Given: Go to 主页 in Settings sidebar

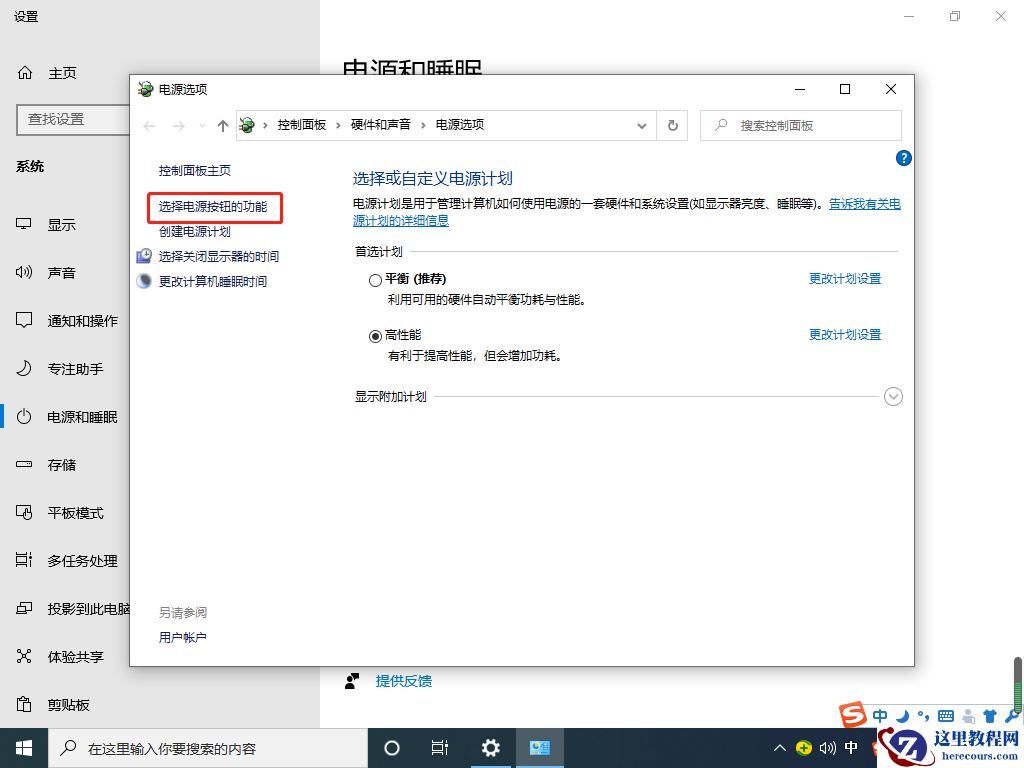Looking at the screenshot, I should tap(62, 72).
